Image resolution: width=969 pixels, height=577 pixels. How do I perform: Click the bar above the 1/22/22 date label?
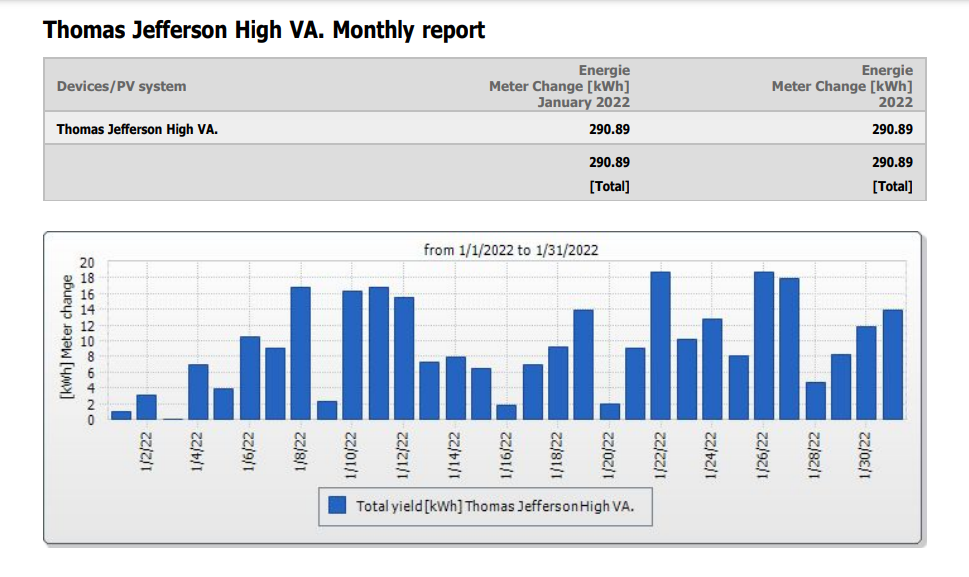661,346
